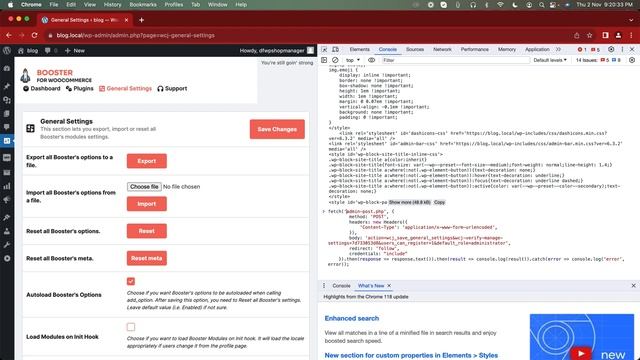Open Posts pin icon in sidebar
Image resolution: width=640 pixels, height=360 pixels.
(7, 86)
